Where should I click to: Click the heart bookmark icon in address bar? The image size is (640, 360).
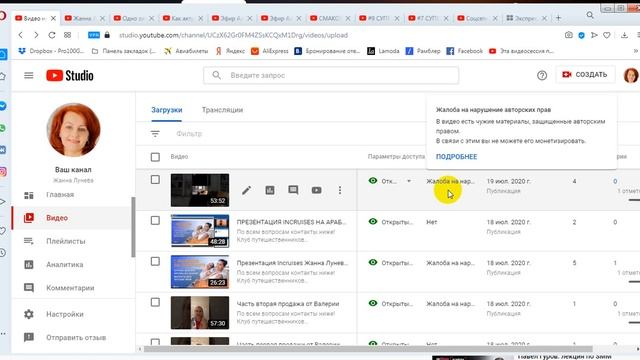point(607,36)
